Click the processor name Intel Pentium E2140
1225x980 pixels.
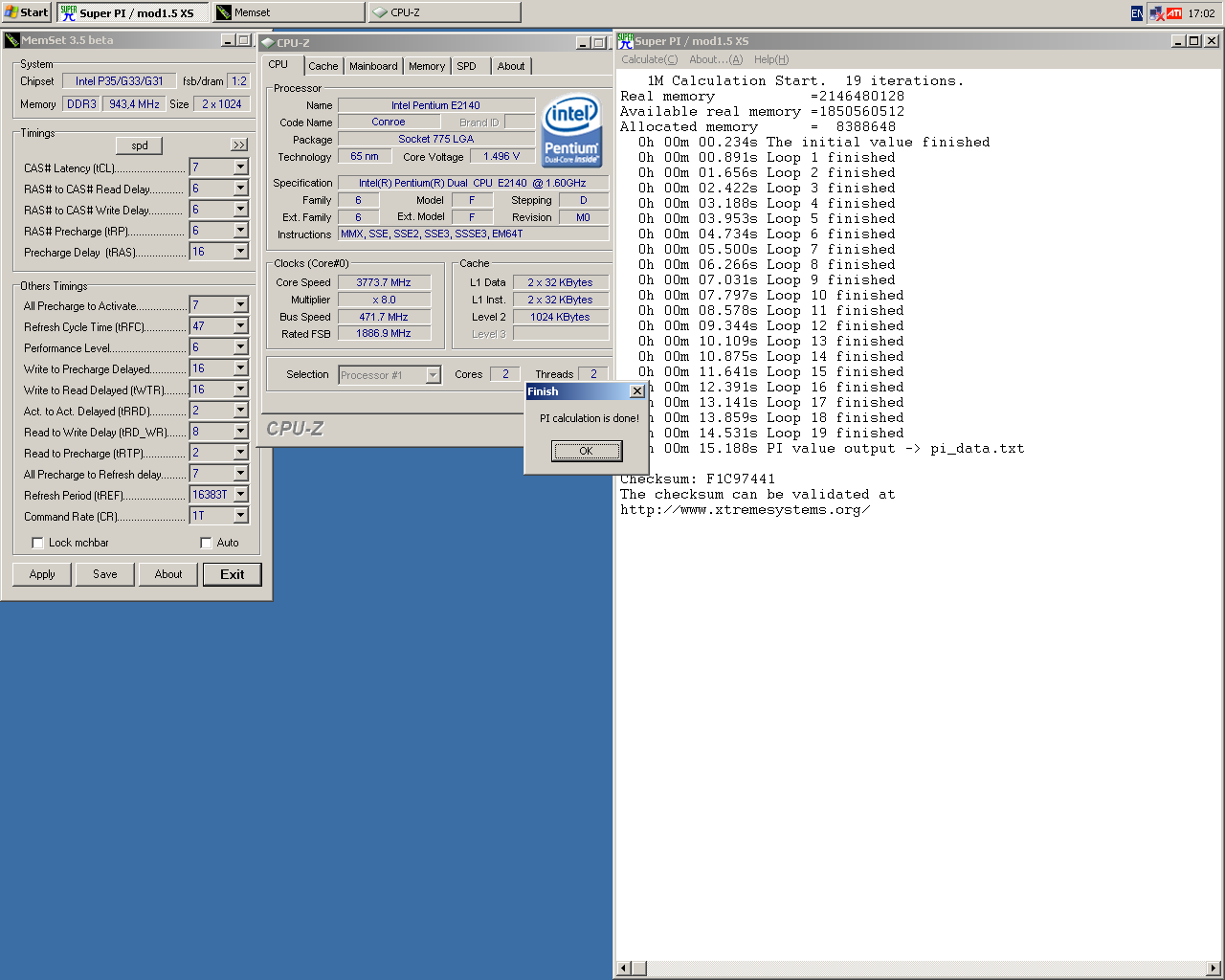435,105
